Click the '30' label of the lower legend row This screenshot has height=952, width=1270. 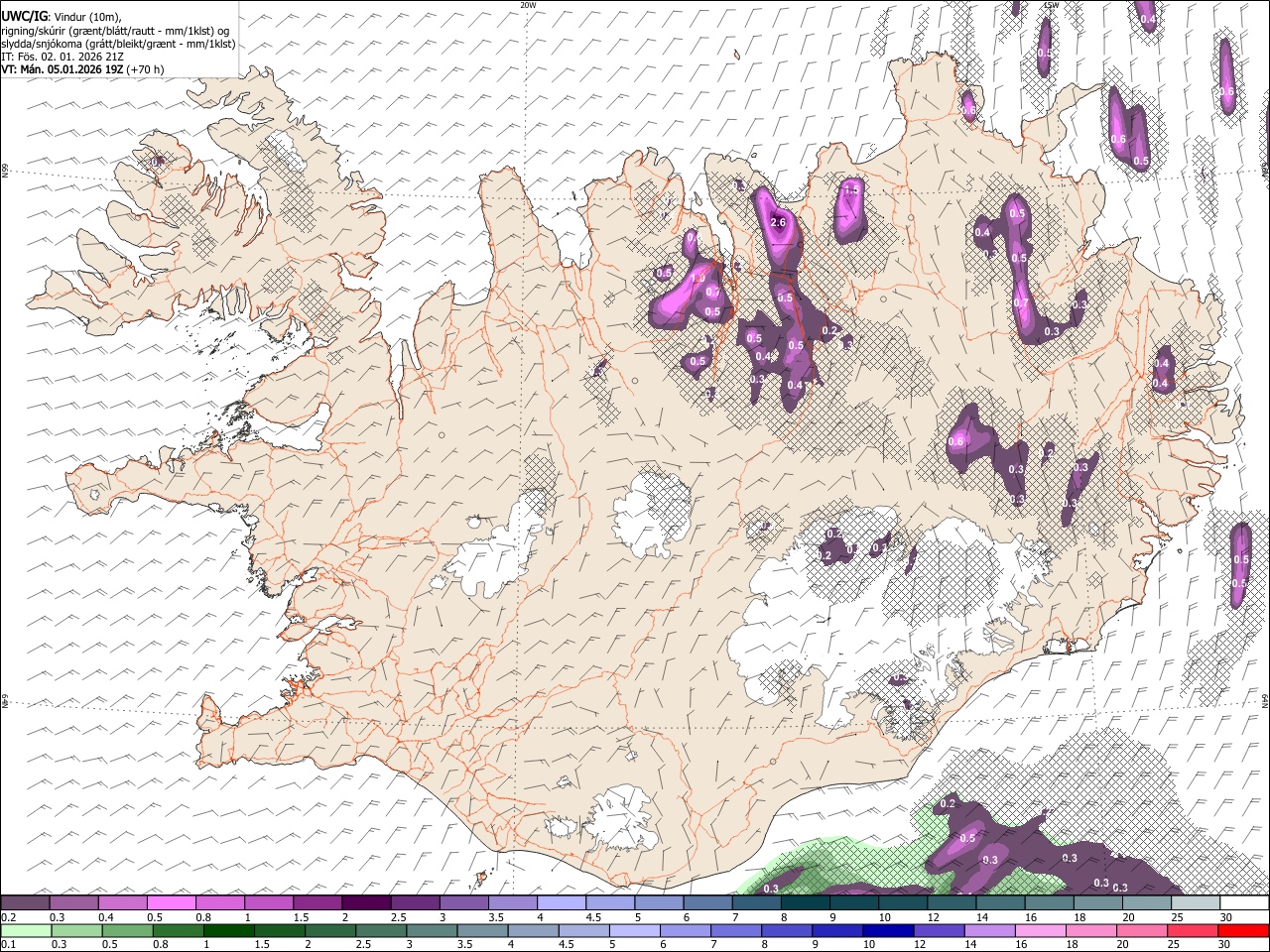tap(1225, 944)
